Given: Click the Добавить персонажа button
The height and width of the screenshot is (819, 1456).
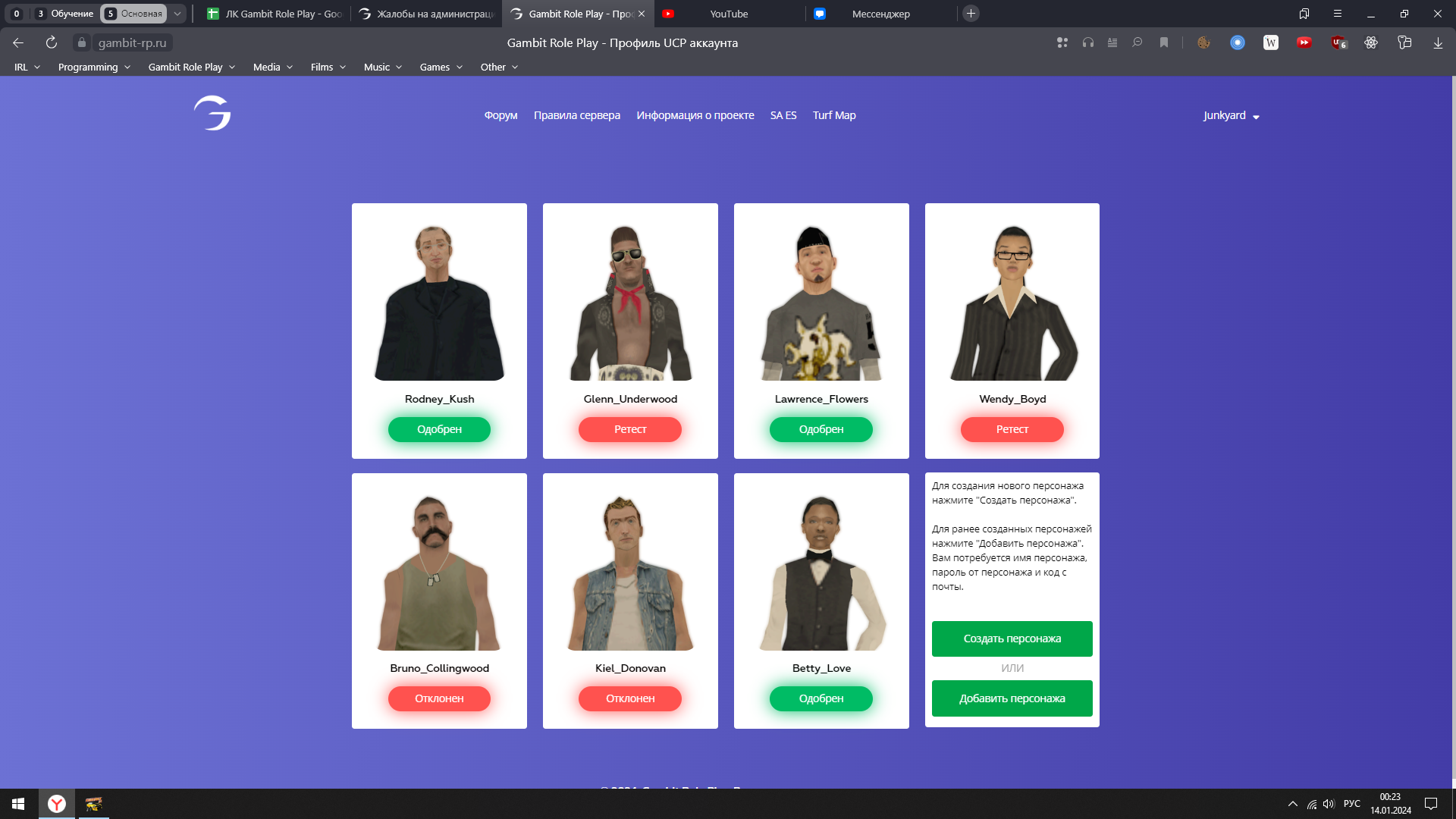Looking at the screenshot, I should pos(1012,698).
